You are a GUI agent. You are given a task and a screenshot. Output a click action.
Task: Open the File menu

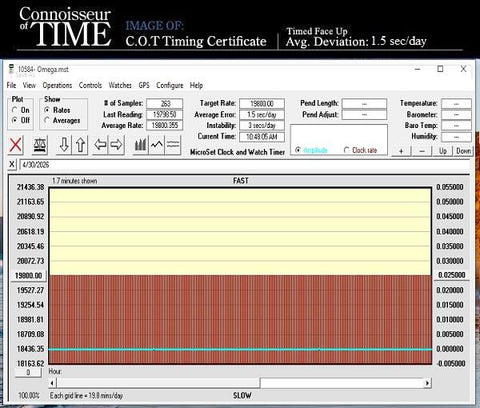pyautogui.click(x=11, y=85)
